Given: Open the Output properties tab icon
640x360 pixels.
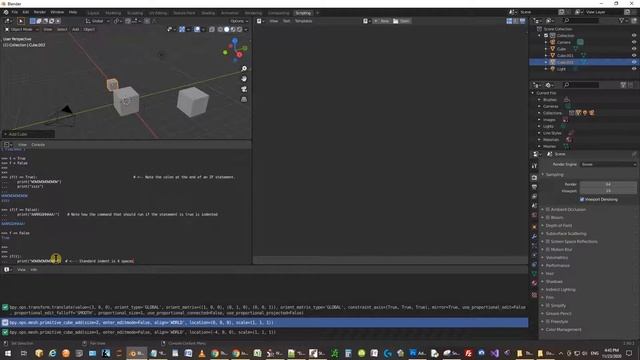Looking at the screenshot, I should 534,187.
